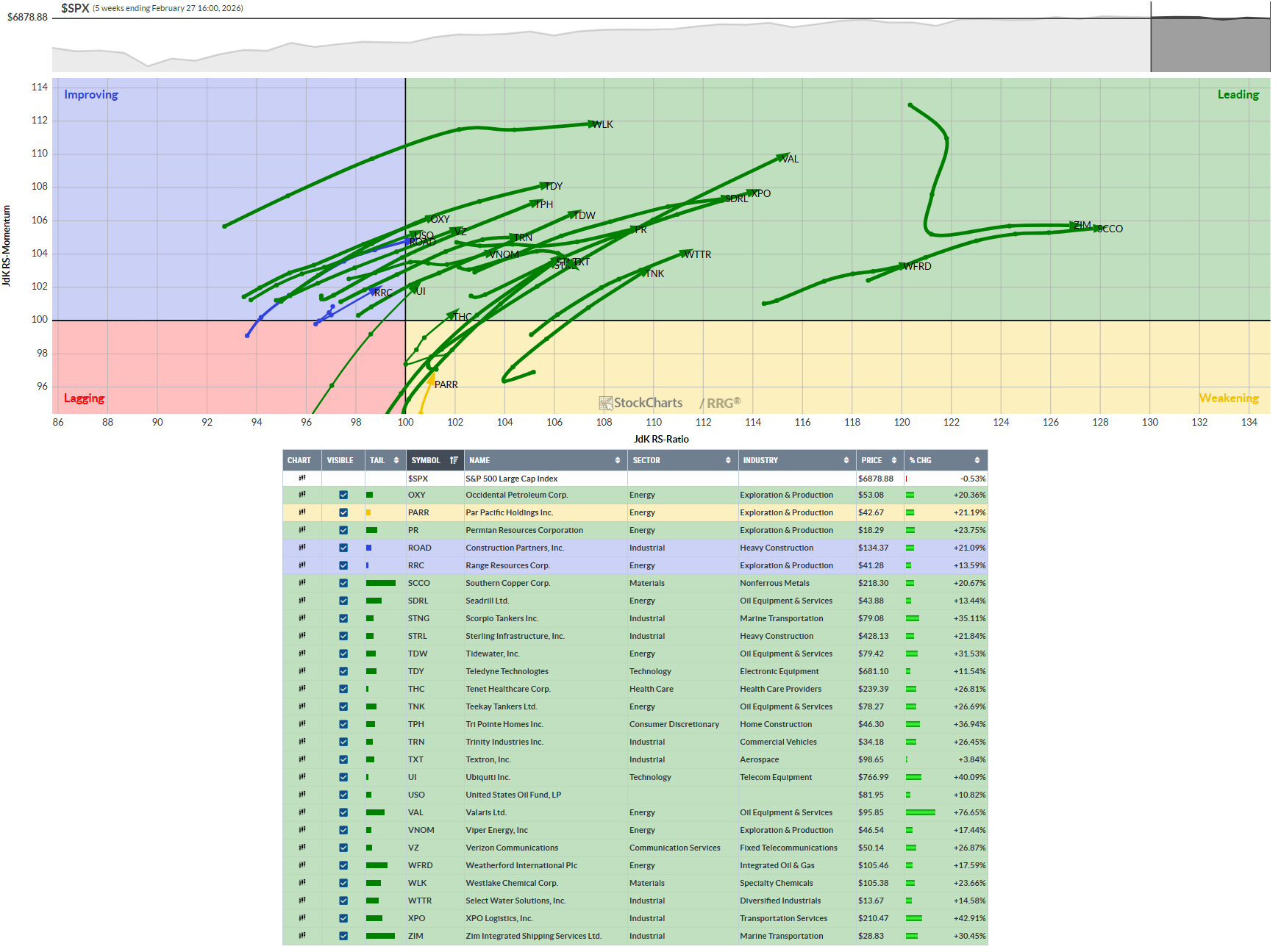Sort table by the % CHG column
This screenshot has width=1281, height=952.
(945, 460)
